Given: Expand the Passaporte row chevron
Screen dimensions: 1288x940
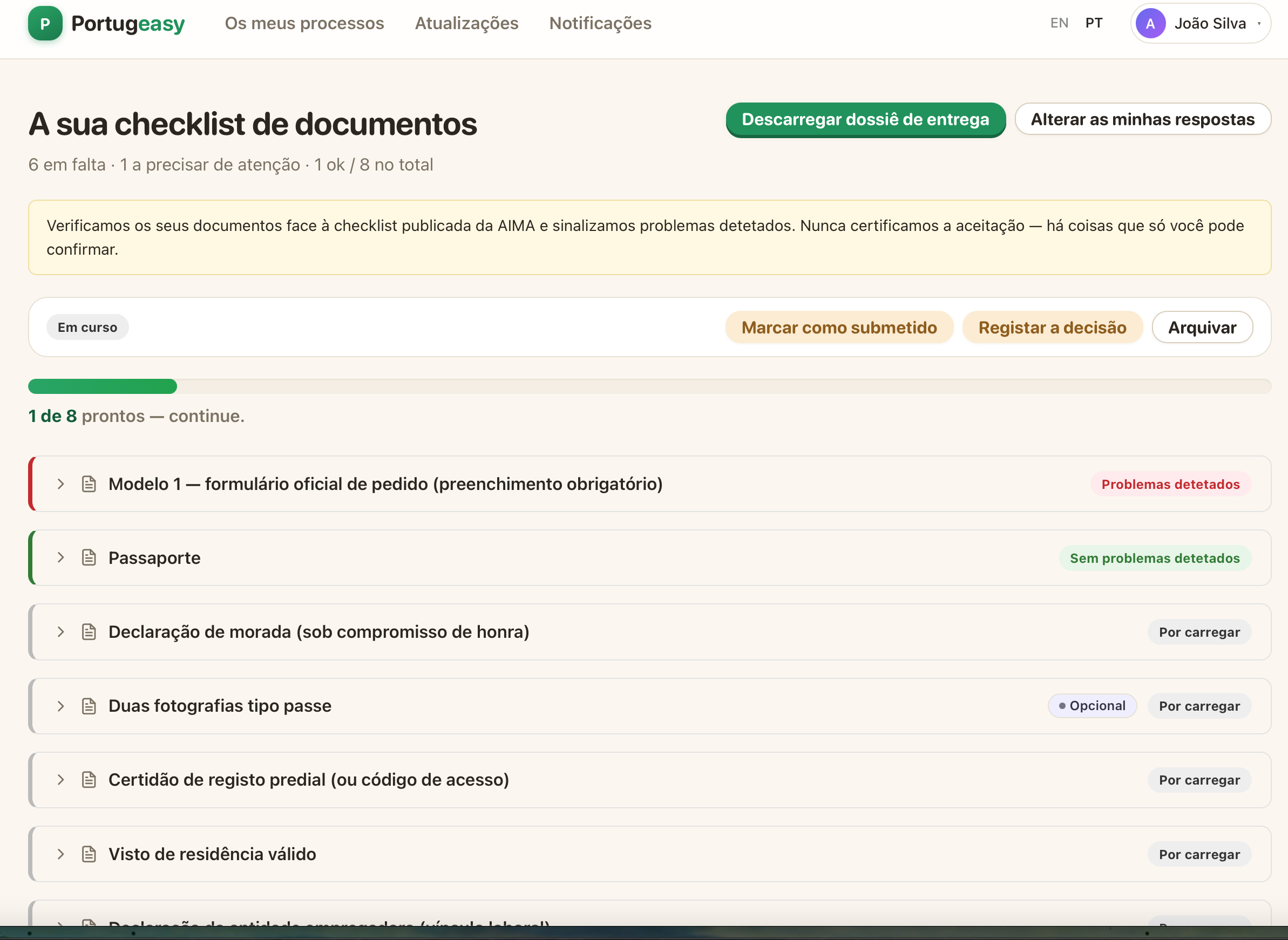Looking at the screenshot, I should pyautogui.click(x=60, y=557).
